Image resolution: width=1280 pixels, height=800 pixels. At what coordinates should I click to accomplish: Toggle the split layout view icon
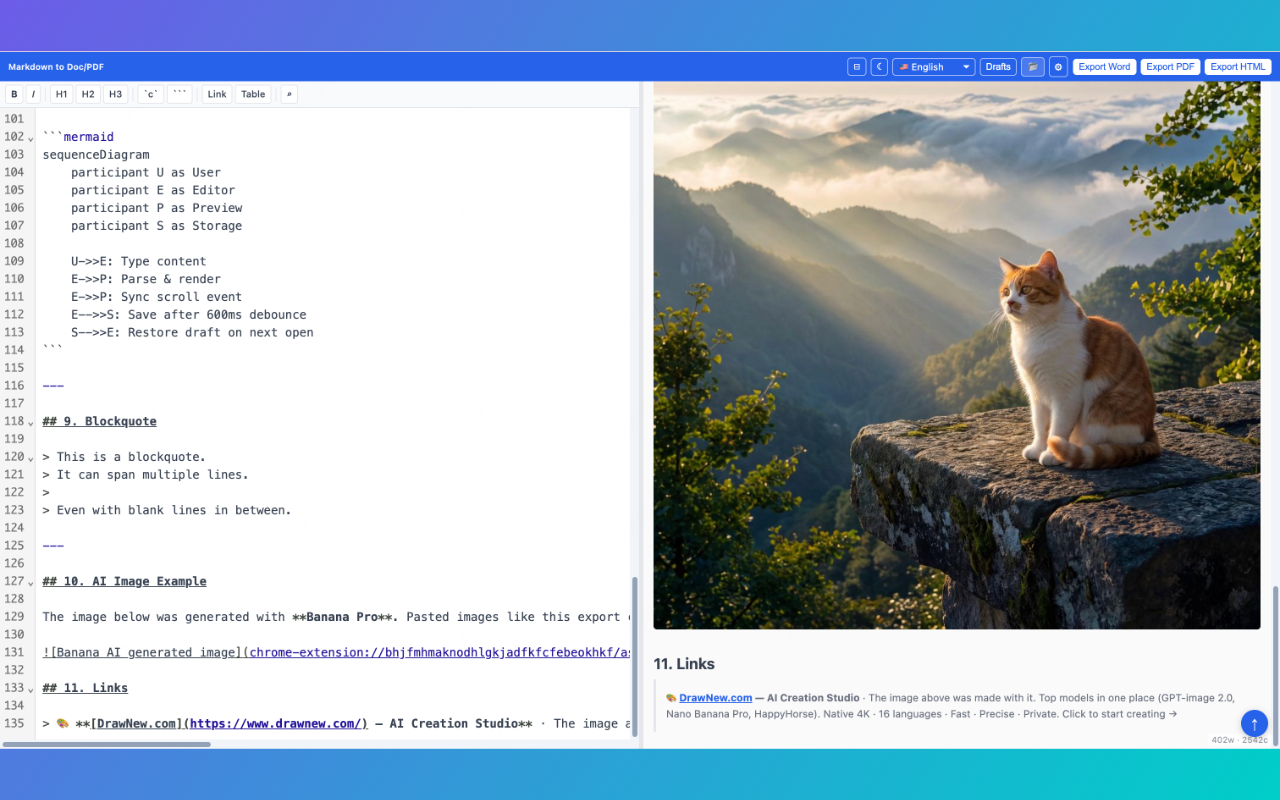click(856, 67)
